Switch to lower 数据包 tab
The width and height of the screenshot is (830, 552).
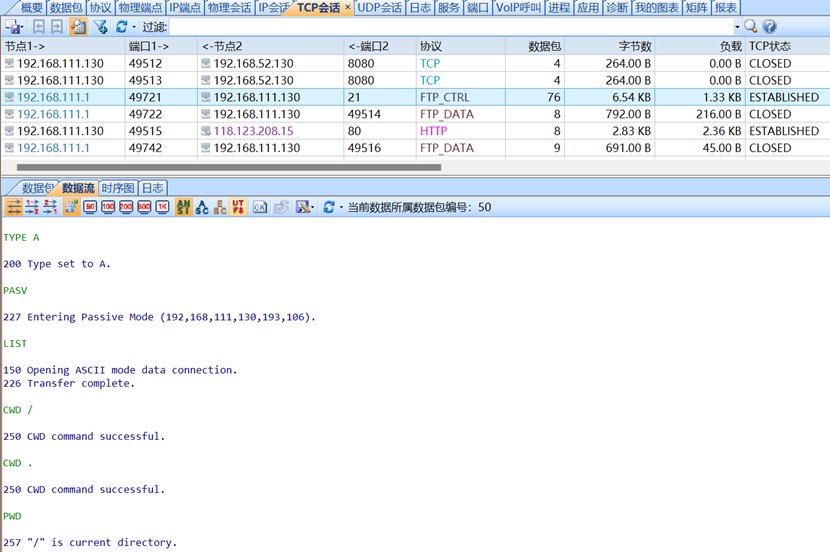[x=36, y=188]
